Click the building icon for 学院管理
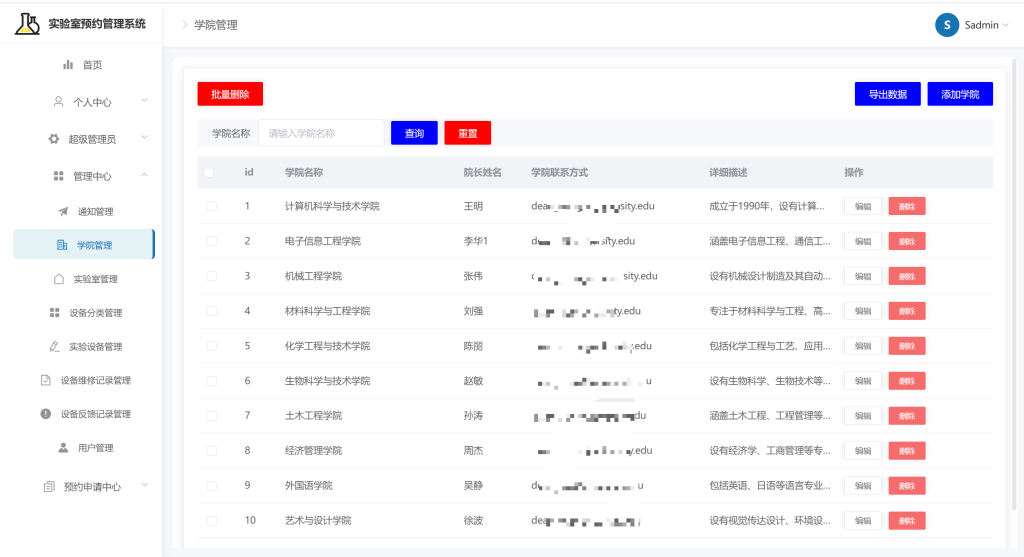1024x557 pixels. [62, 245]
